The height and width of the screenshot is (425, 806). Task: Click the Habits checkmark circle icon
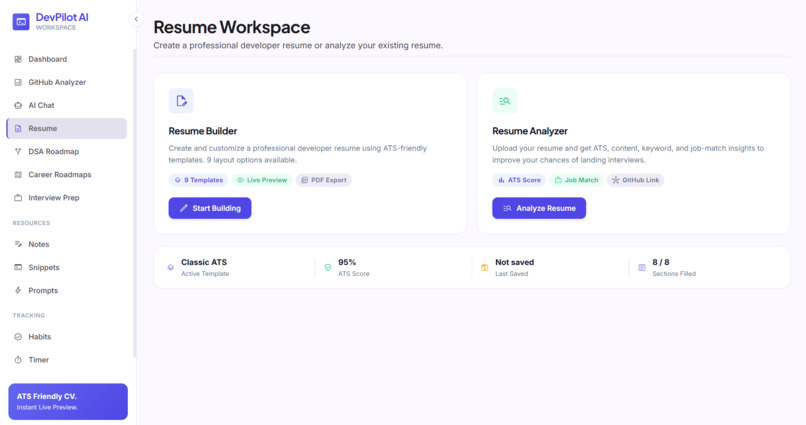18,337
